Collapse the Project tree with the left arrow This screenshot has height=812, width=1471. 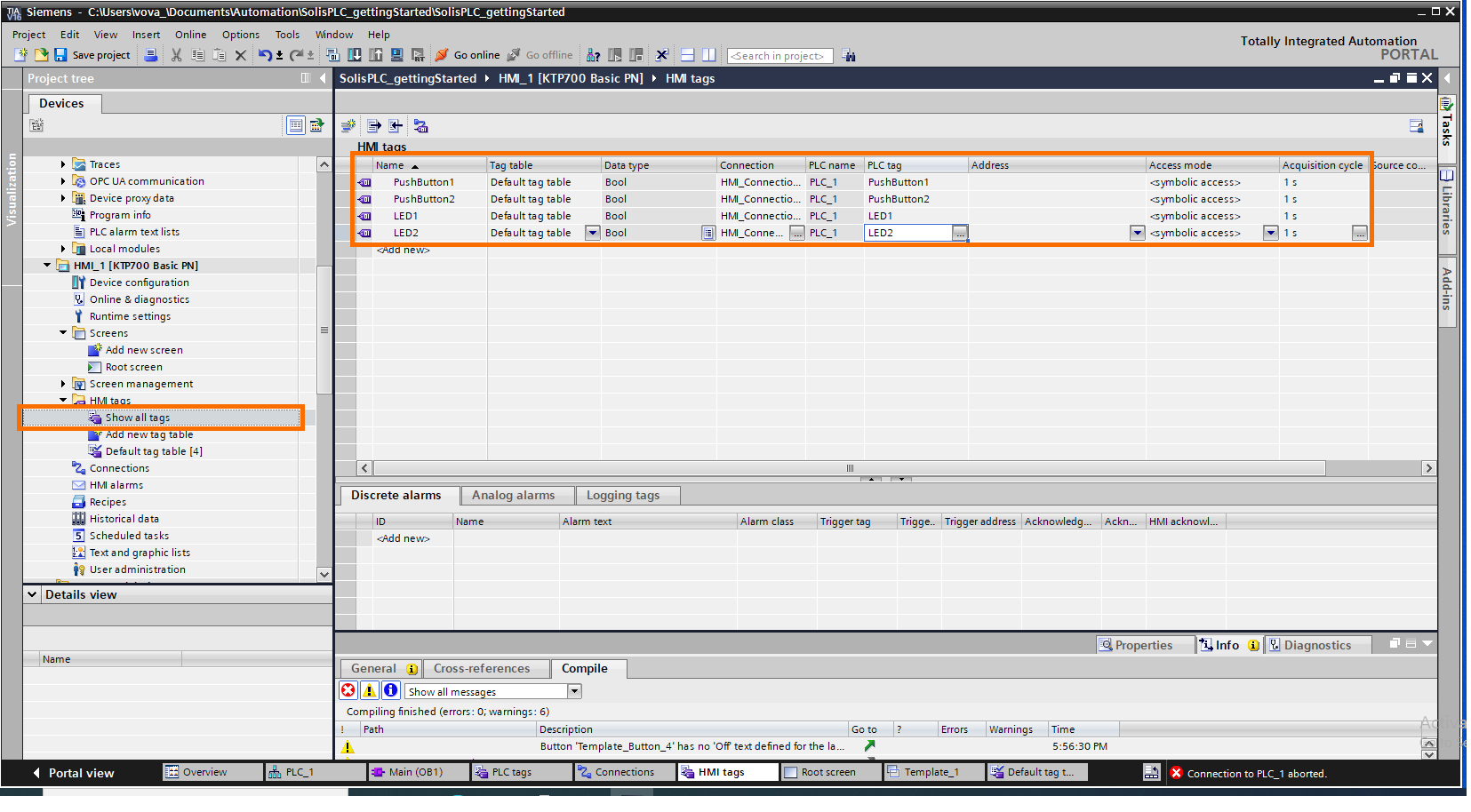click(x=323, y=78)
